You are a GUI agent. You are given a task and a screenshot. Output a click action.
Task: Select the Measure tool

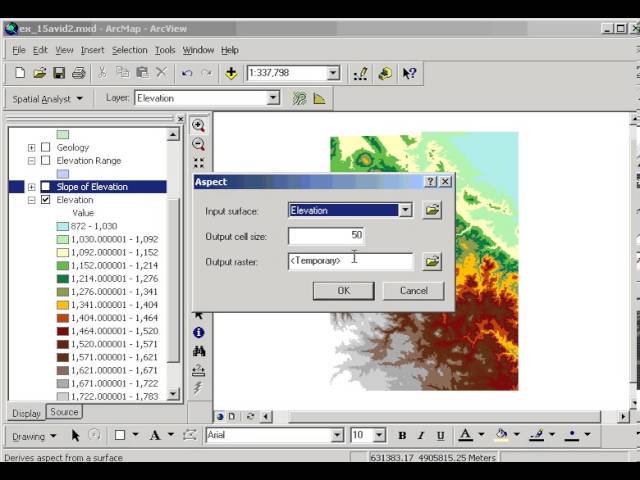click(x=199, y=370)
